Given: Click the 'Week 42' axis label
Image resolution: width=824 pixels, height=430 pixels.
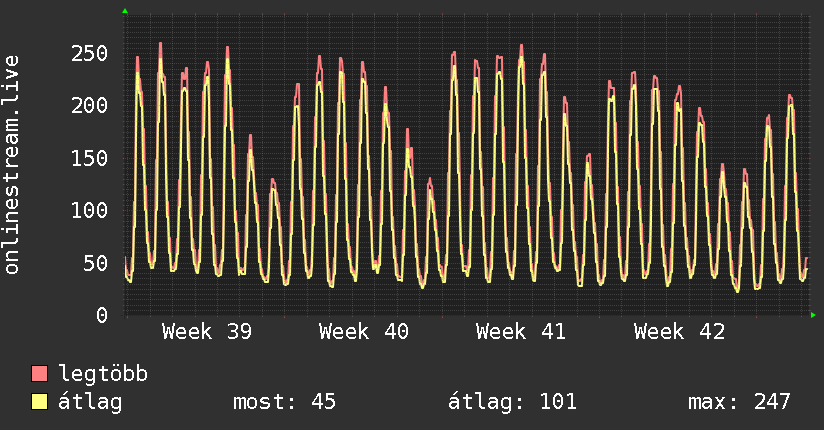Looking at the screenshot, I should [x=679, y=332].
